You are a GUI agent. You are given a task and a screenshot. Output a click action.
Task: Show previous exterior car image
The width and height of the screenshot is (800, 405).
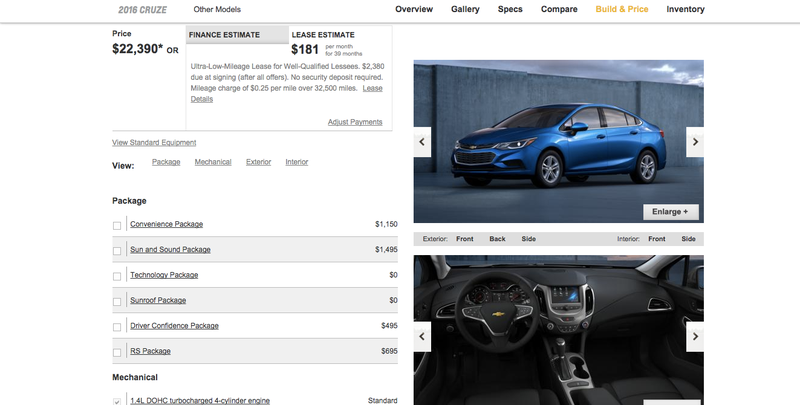coord(422,142)
